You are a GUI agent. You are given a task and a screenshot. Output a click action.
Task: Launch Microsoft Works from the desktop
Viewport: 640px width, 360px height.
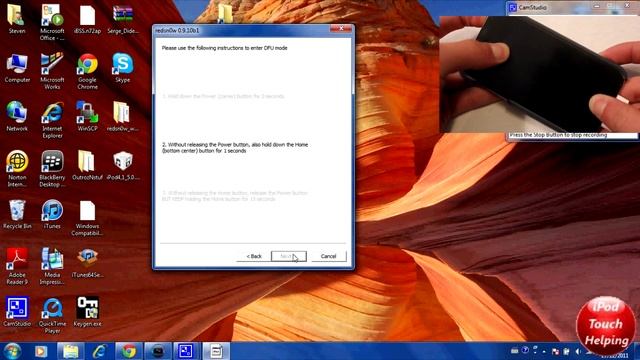click(52, 71)
